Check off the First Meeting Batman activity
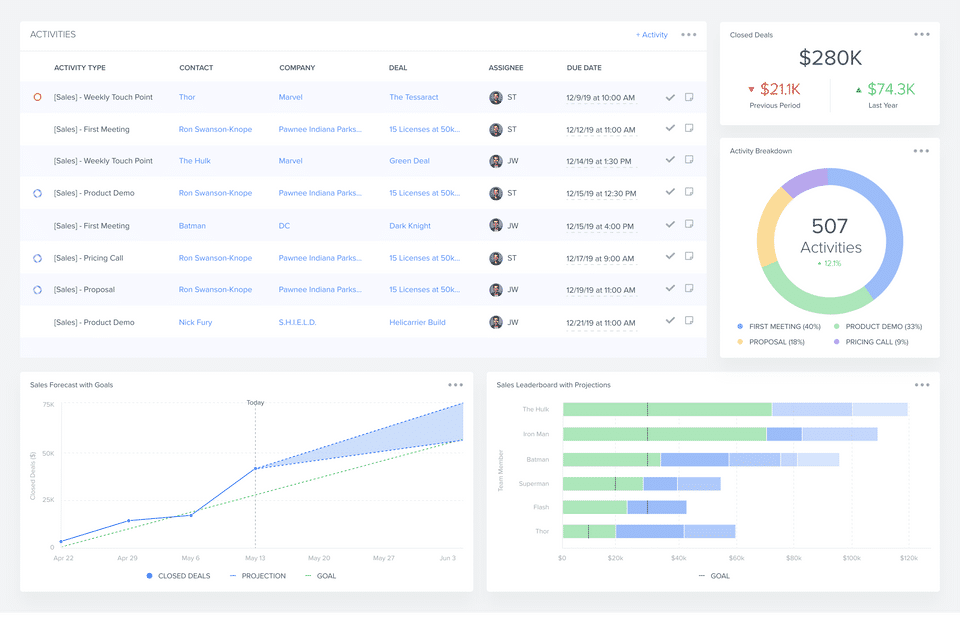The image size is (960, 621). pos(670,225)
